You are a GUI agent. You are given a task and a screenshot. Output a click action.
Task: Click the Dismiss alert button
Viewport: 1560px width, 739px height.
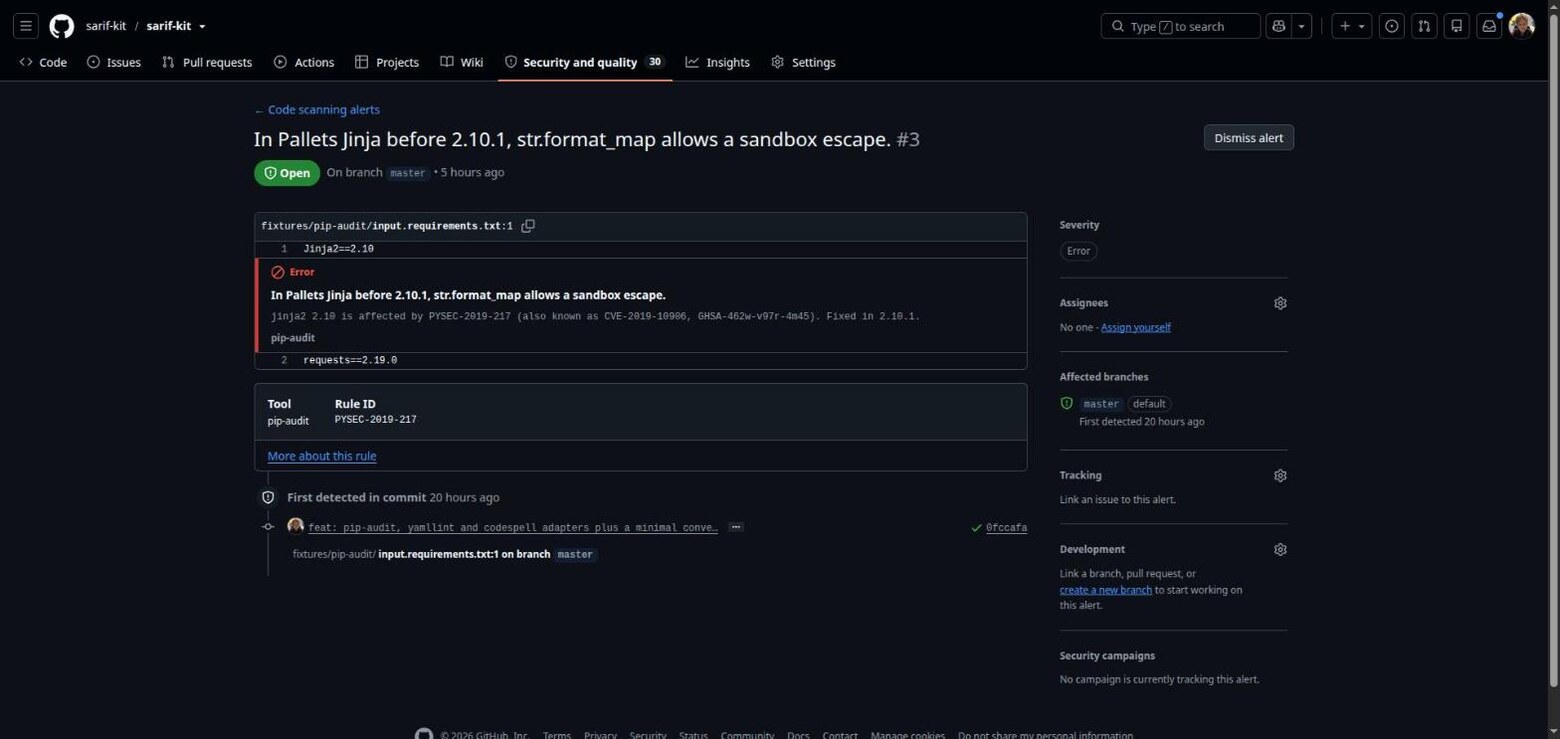click(1248, 138)
